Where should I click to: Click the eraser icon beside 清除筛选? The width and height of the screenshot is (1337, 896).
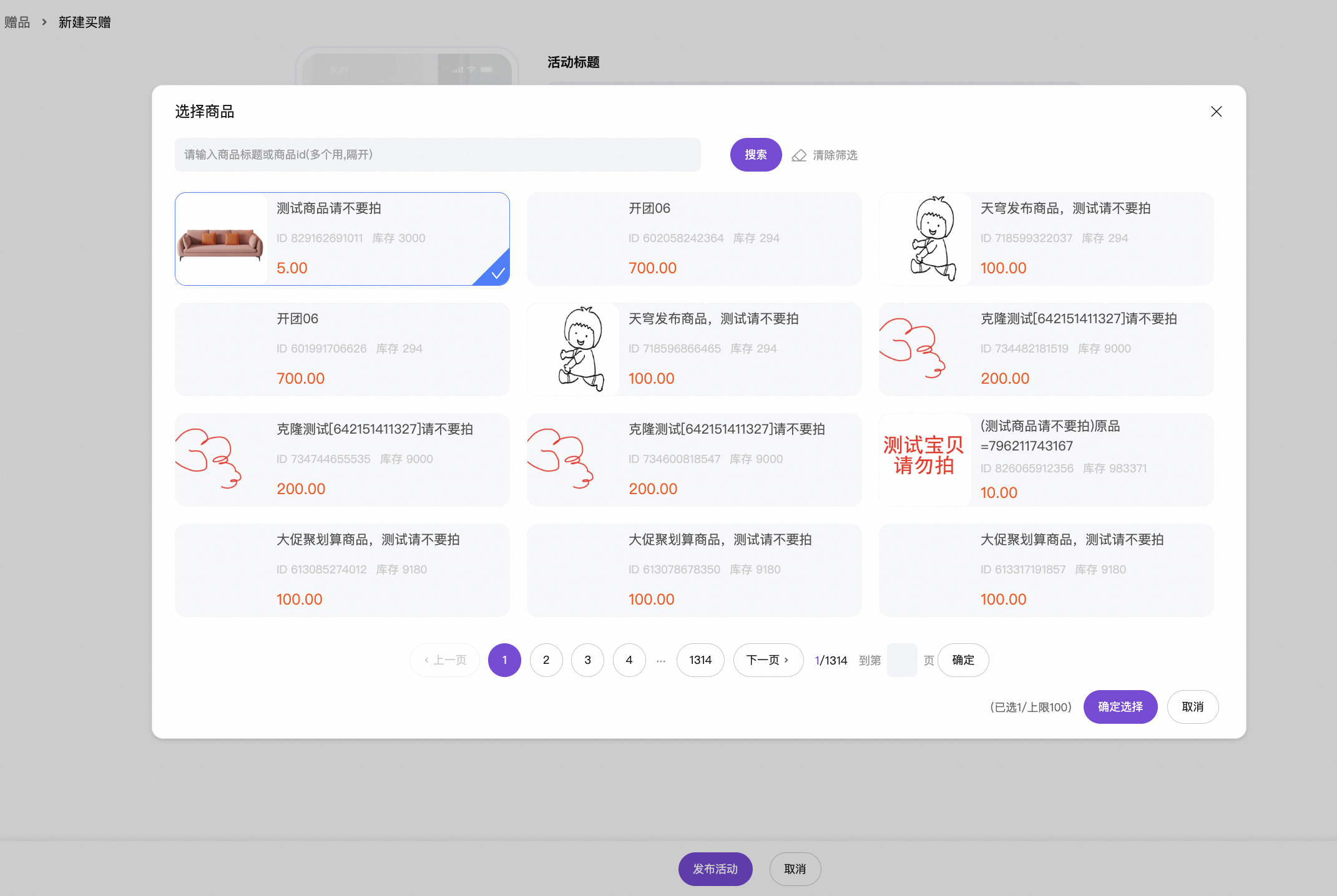pos(799,155)
